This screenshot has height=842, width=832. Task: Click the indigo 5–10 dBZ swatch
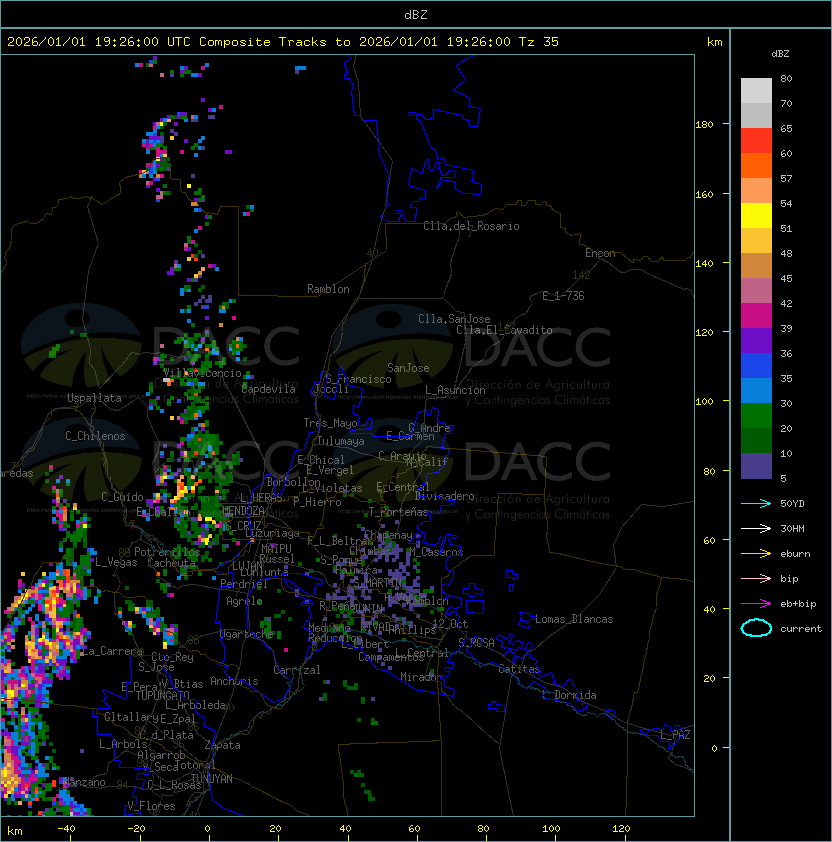(756, 466)
